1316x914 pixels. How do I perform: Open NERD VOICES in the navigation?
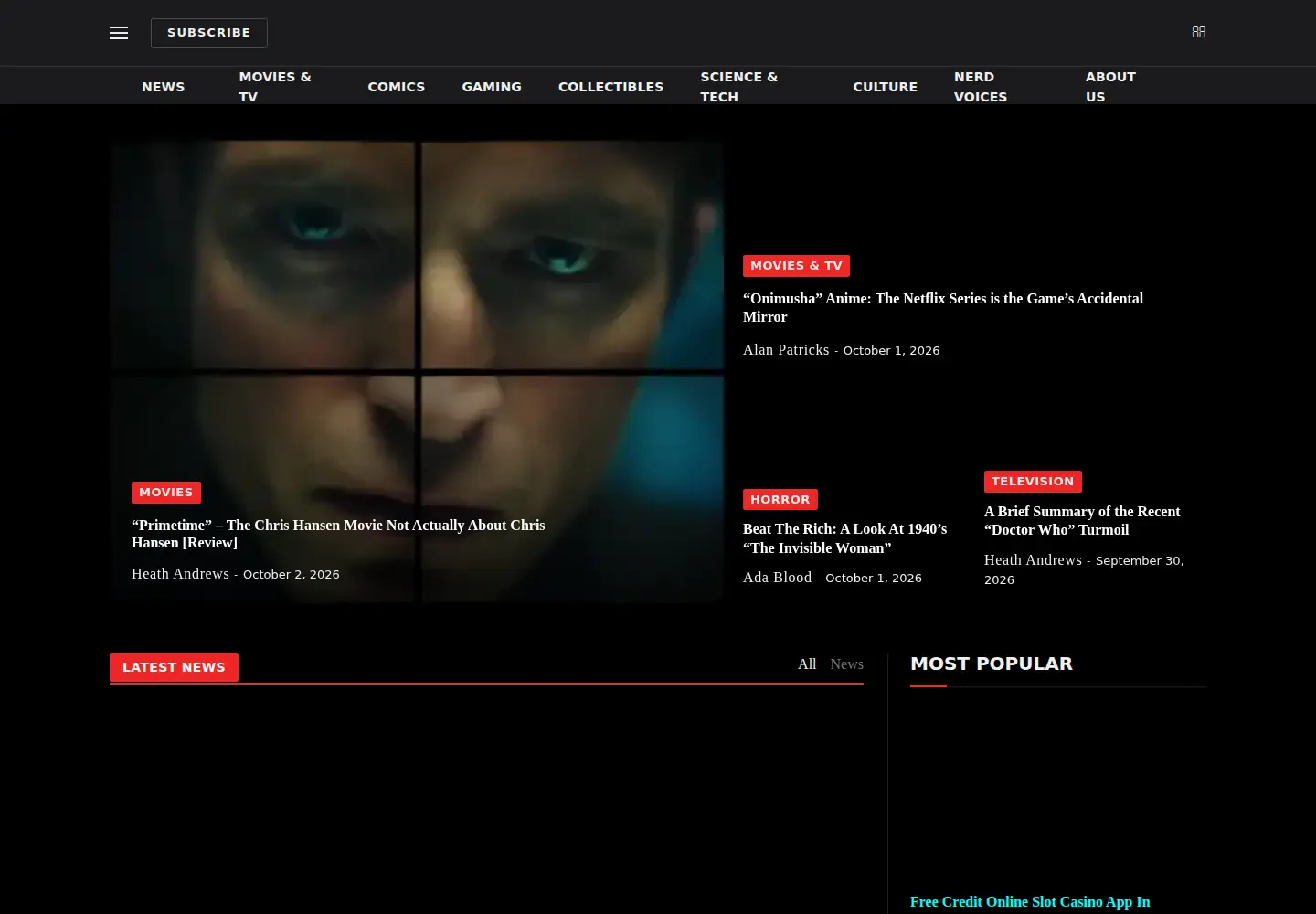[981, 87]
